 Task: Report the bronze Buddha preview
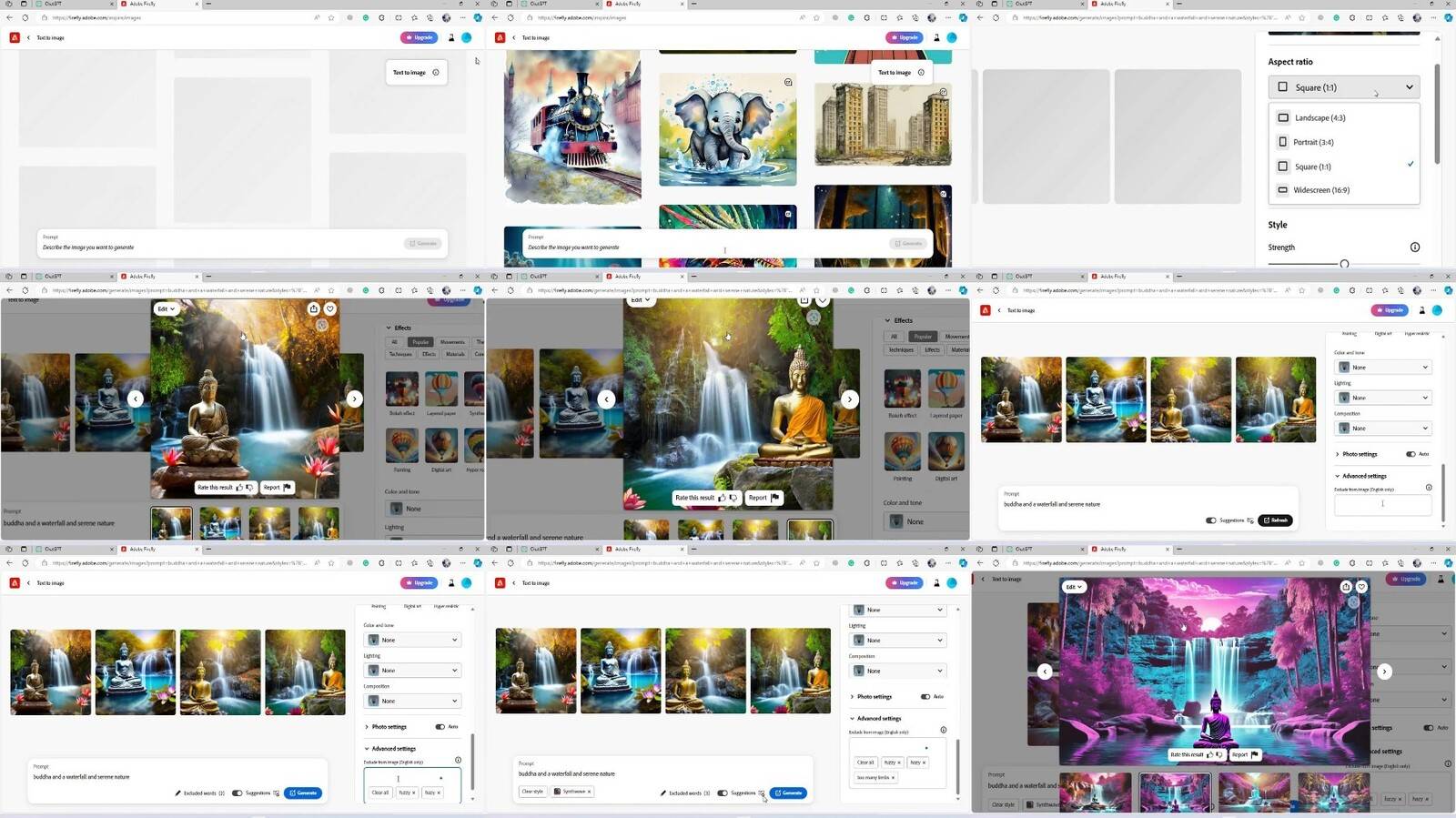pos(277,488)
